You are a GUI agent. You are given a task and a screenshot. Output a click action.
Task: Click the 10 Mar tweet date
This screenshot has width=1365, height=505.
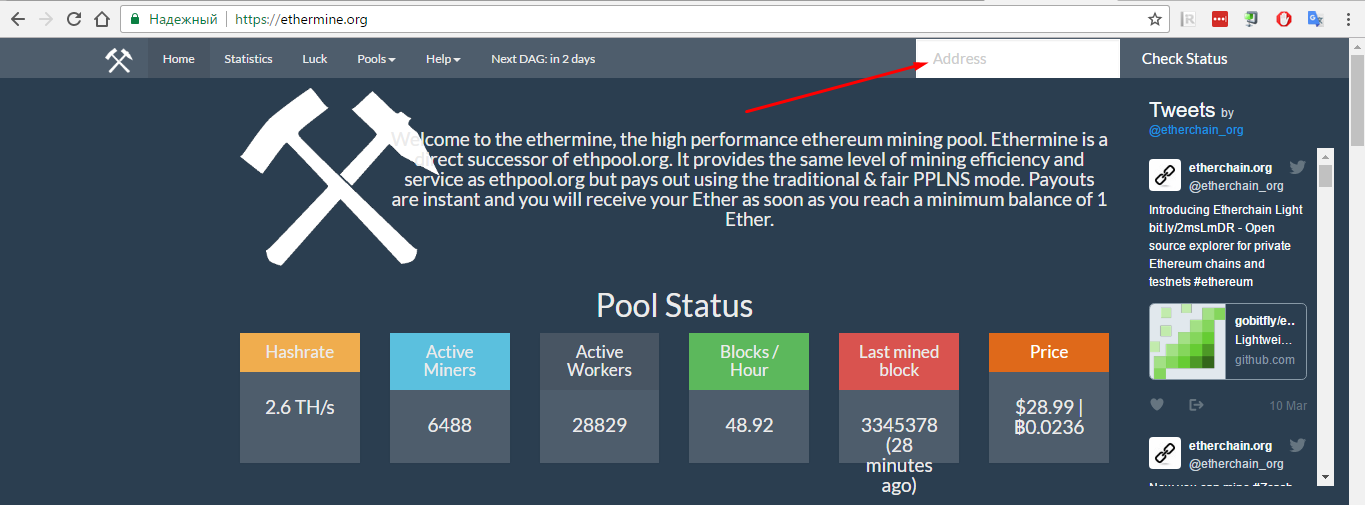[1288, 406]
